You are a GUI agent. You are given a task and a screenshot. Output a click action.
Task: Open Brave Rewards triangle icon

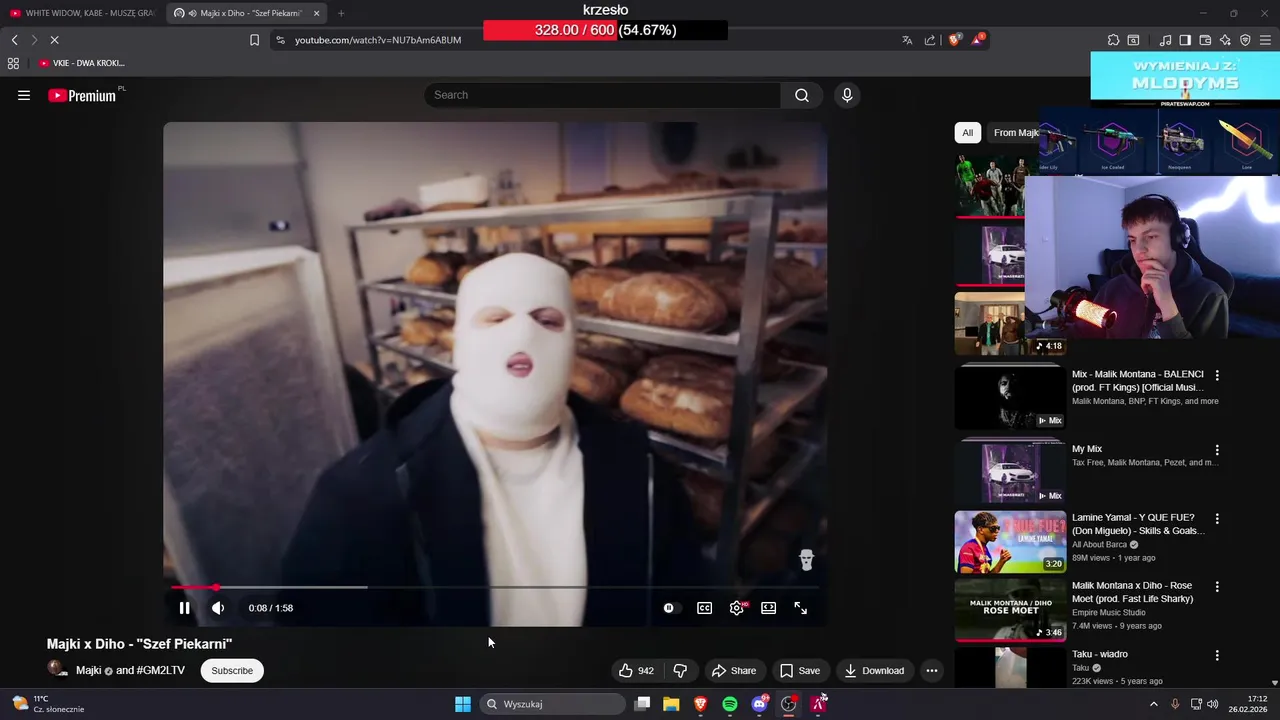(978, 40)
